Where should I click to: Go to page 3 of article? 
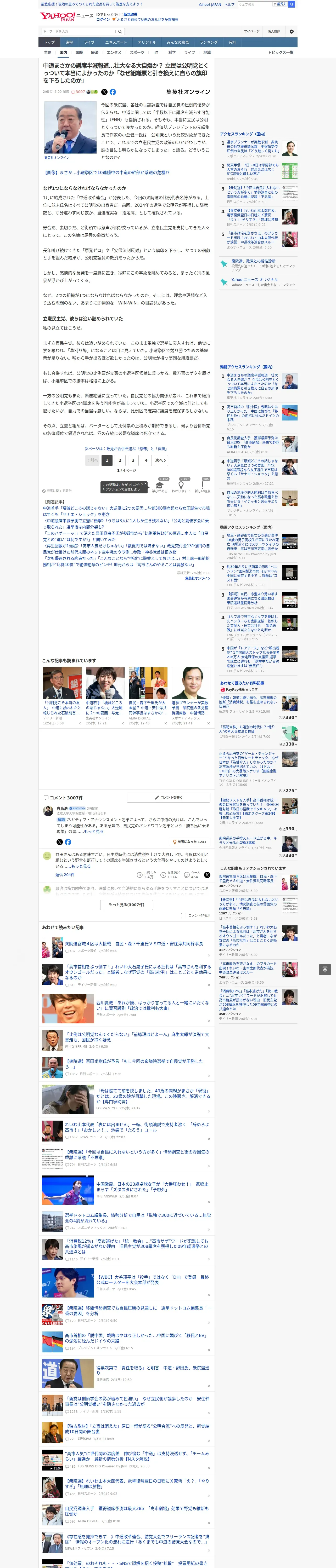133,460
